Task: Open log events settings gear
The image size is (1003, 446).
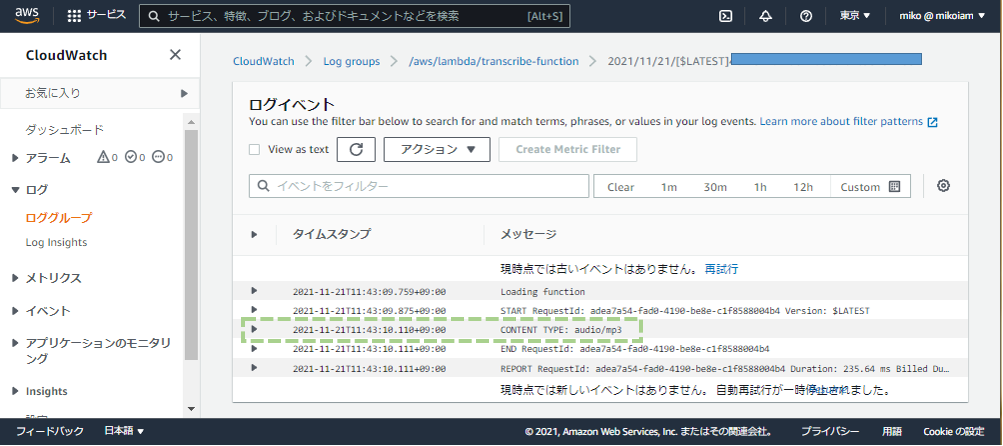Action: [943, 186]
